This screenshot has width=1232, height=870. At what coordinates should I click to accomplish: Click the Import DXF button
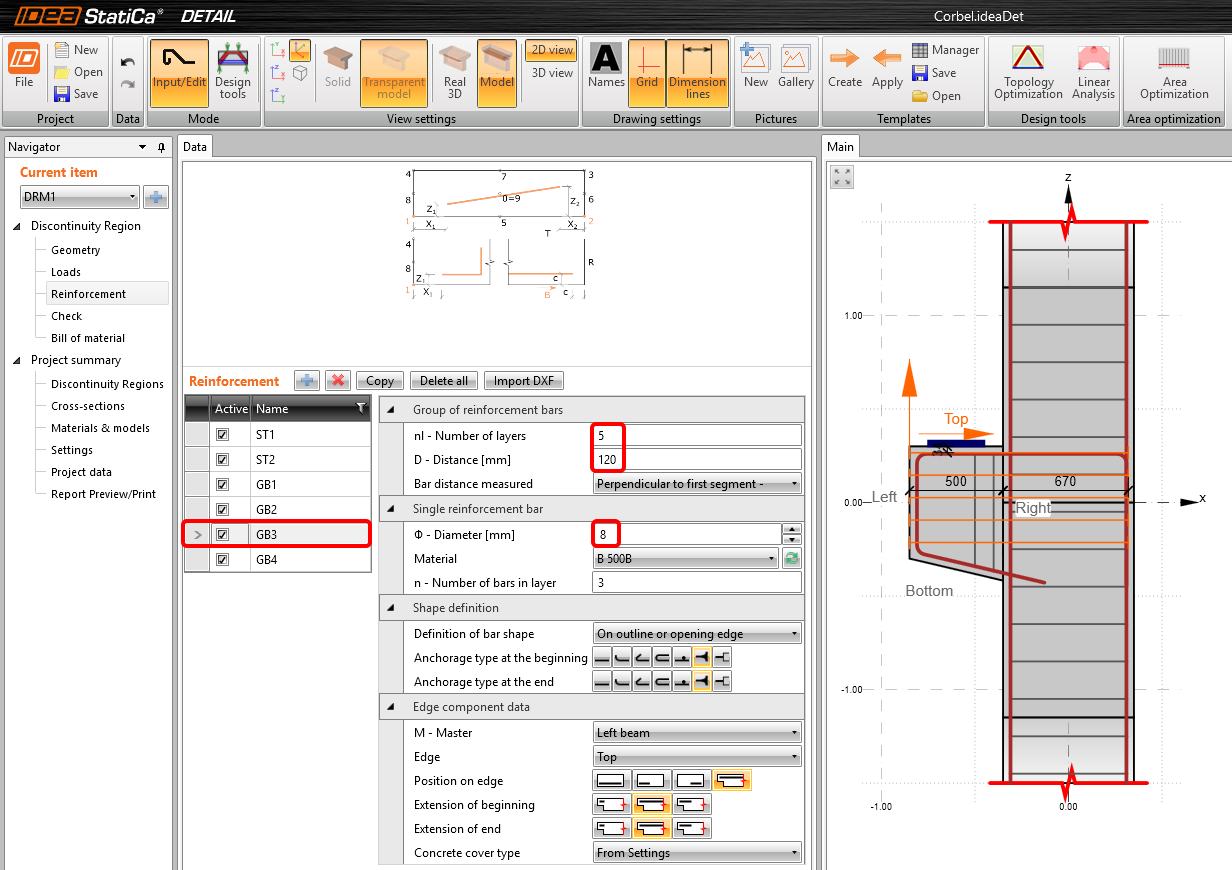523,380
